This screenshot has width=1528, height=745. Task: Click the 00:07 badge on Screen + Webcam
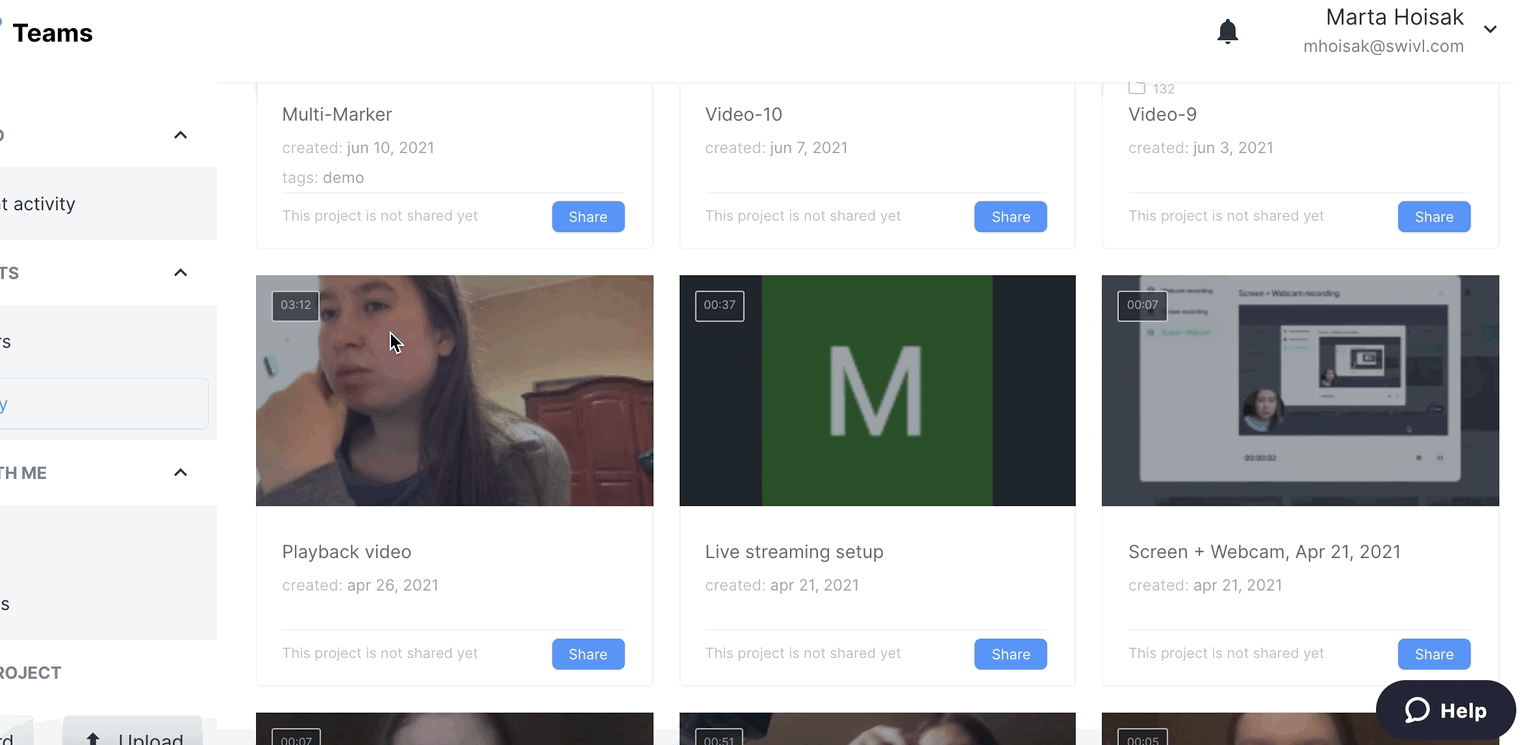[1142, 305]
